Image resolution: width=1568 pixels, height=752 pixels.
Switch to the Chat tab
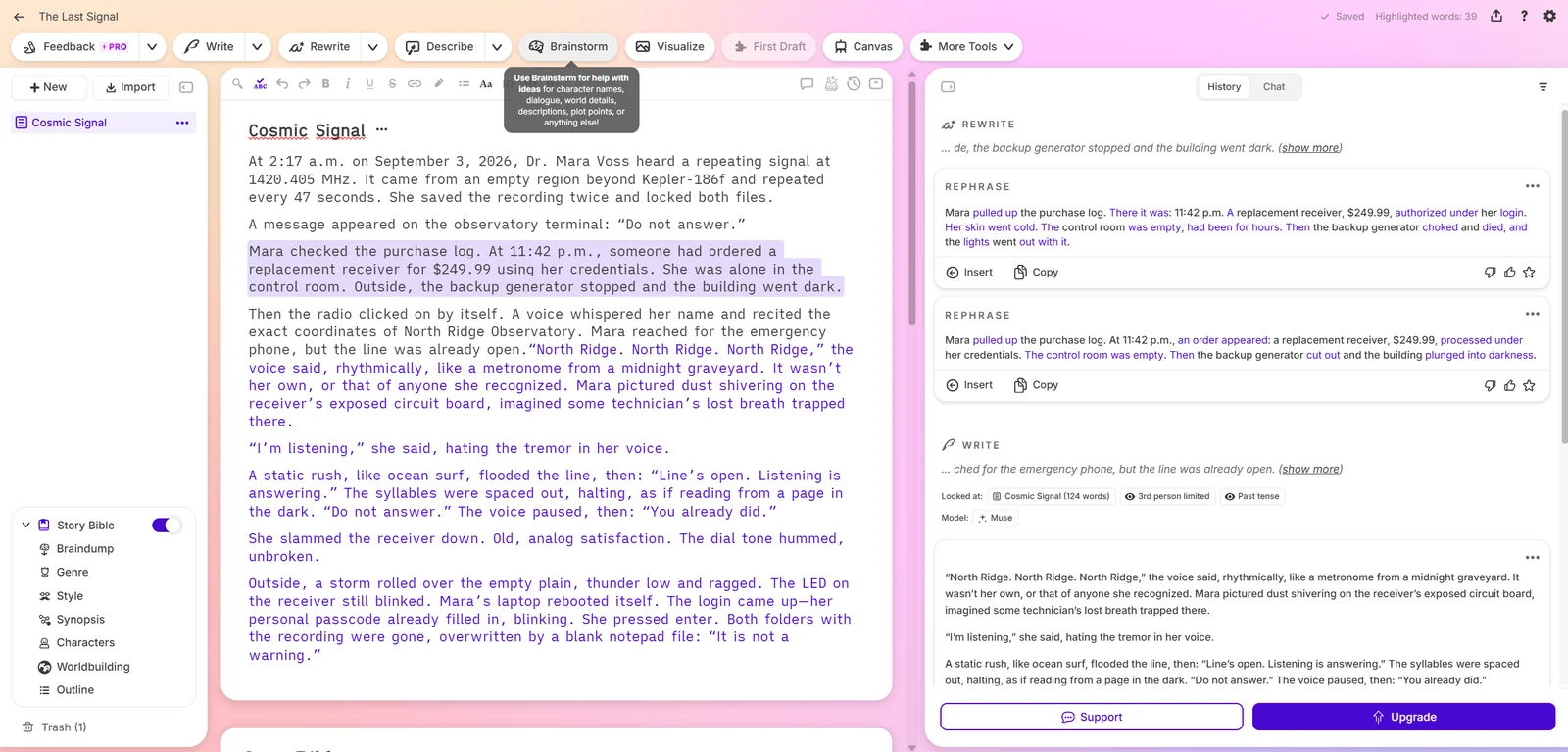pyautogui.click(x=1274, y=87)
